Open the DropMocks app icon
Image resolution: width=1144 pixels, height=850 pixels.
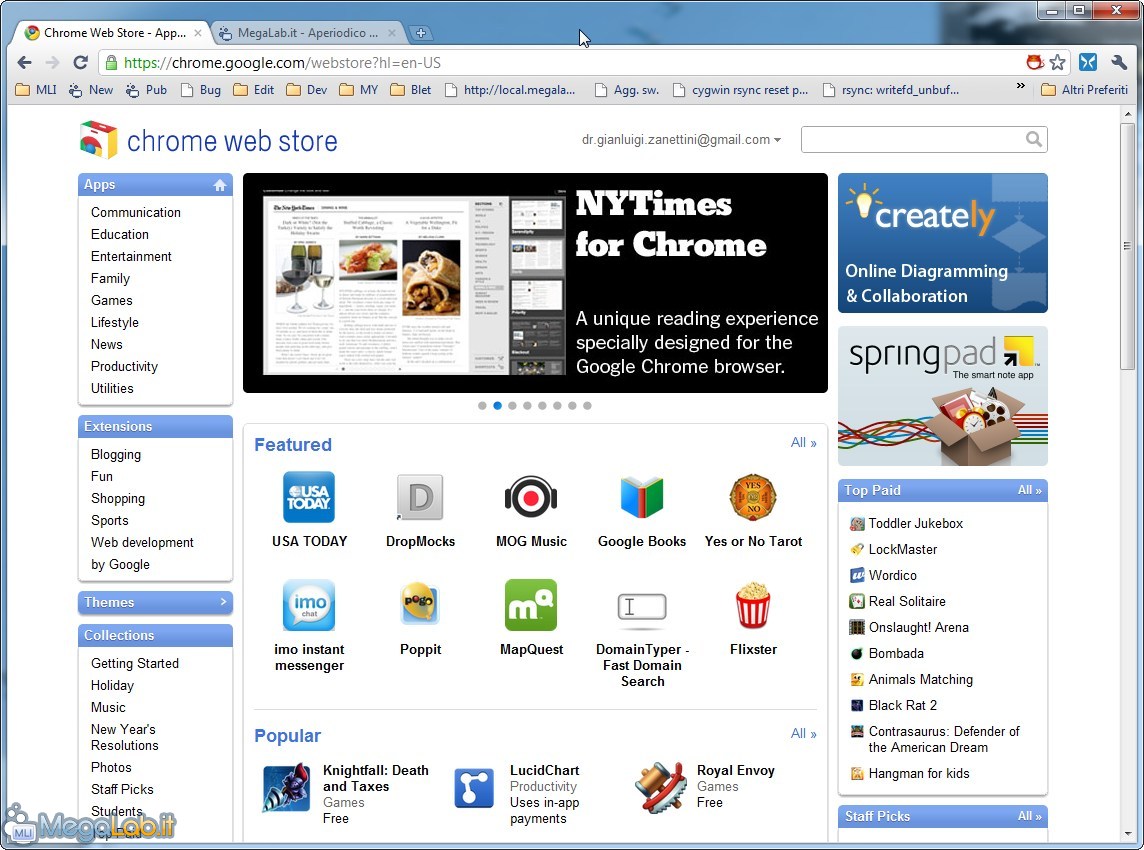tap(420, 497)
